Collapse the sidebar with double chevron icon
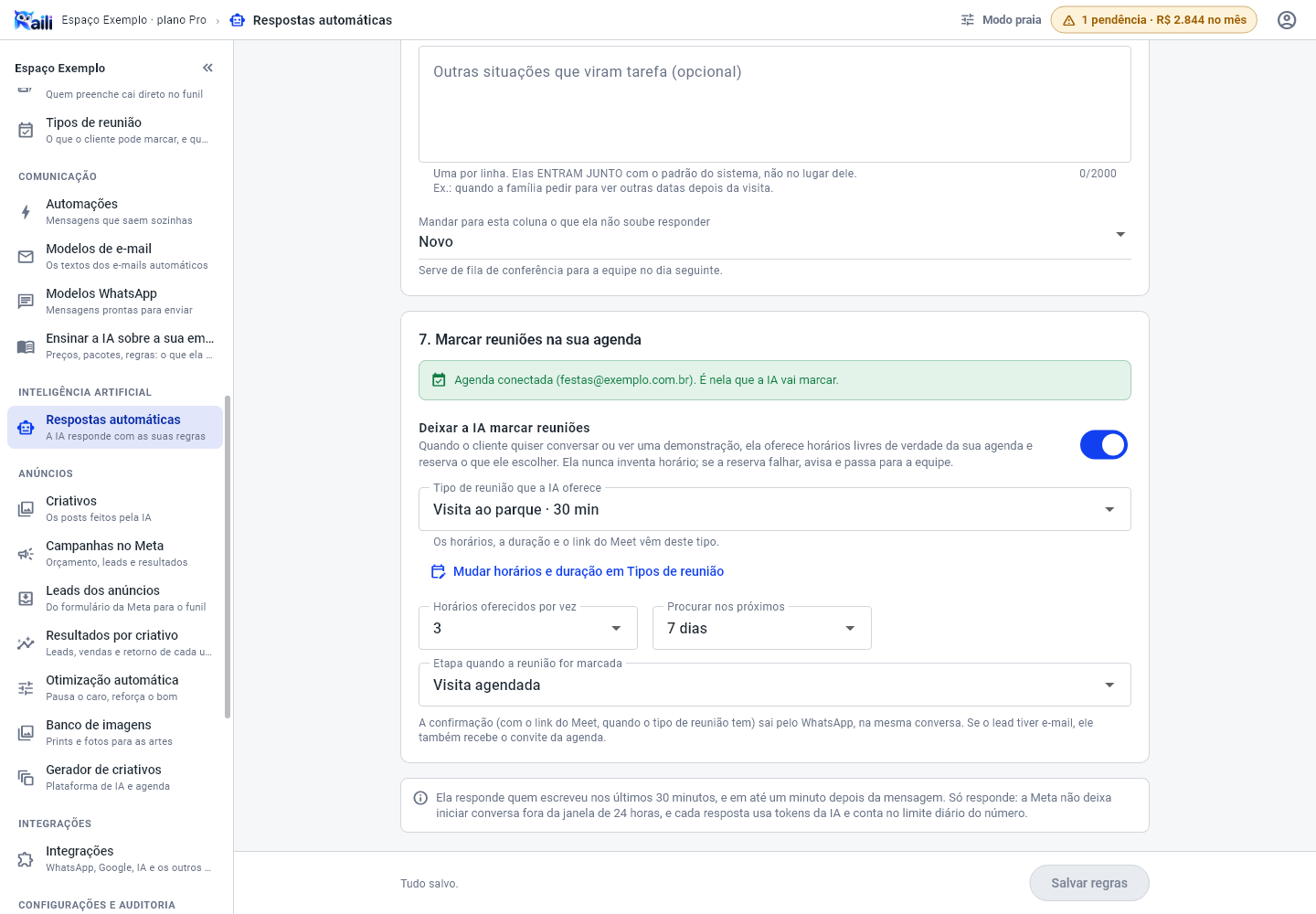Screen dimensions: 1316x914 pyautogui.click(x=207, y=68)
